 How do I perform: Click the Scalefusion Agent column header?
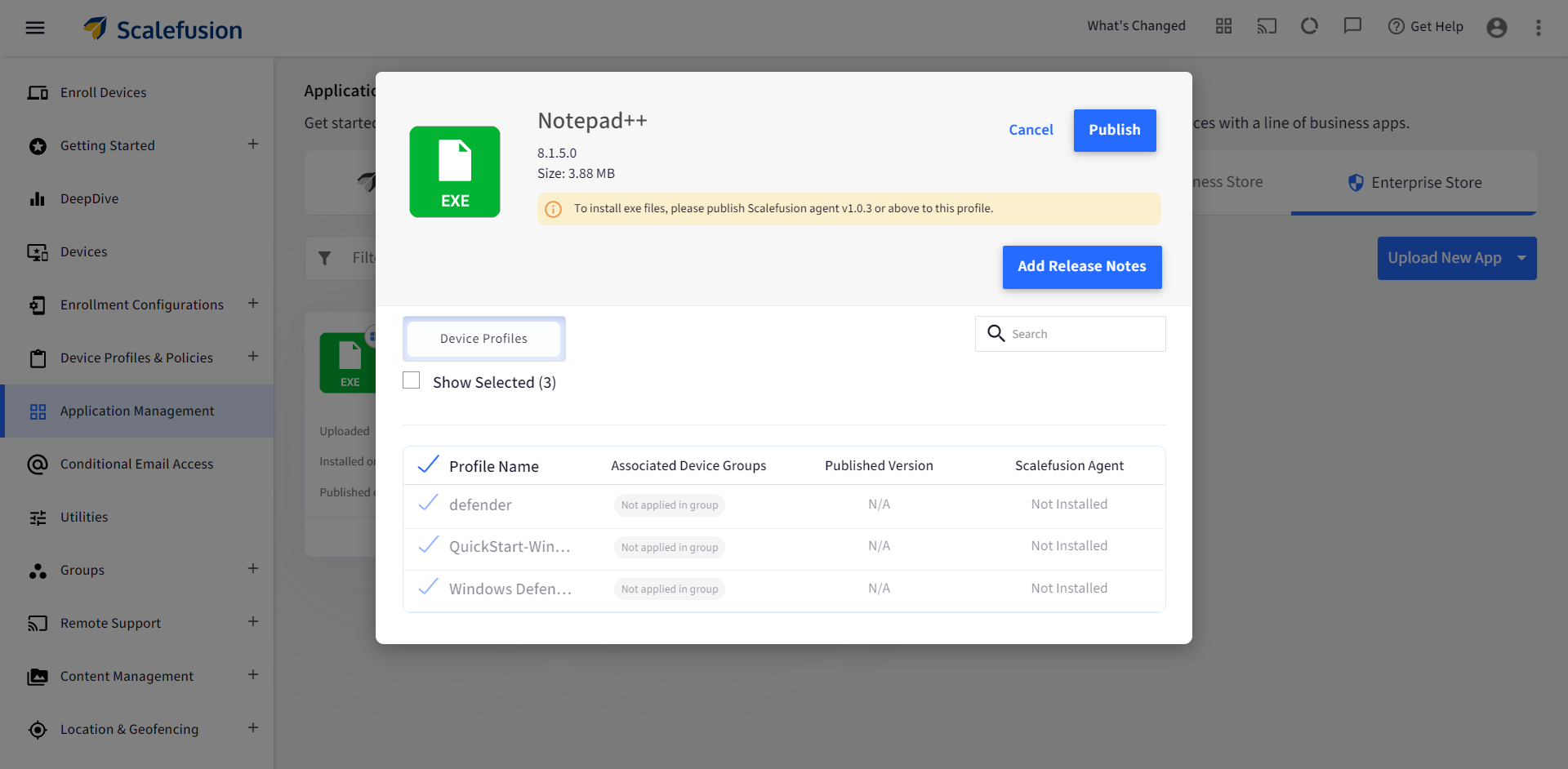click(1069, 466)
